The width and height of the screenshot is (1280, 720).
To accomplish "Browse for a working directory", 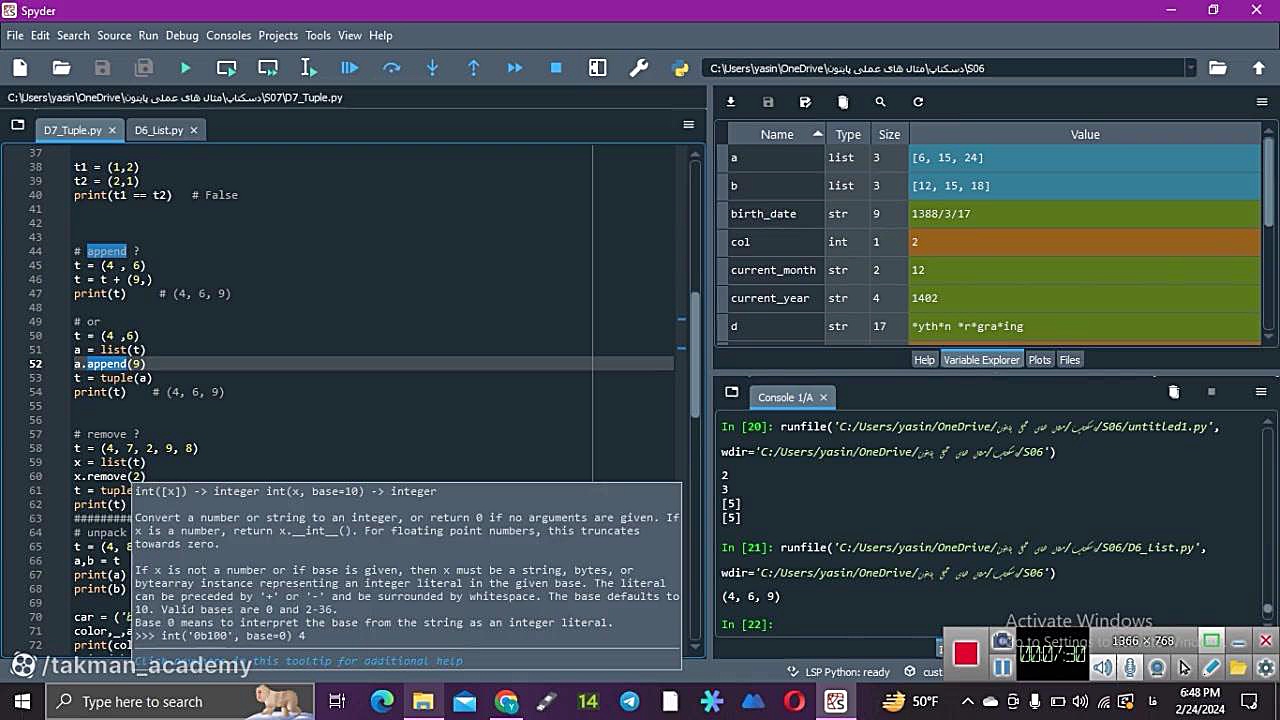I will [x=1217, y=68].
